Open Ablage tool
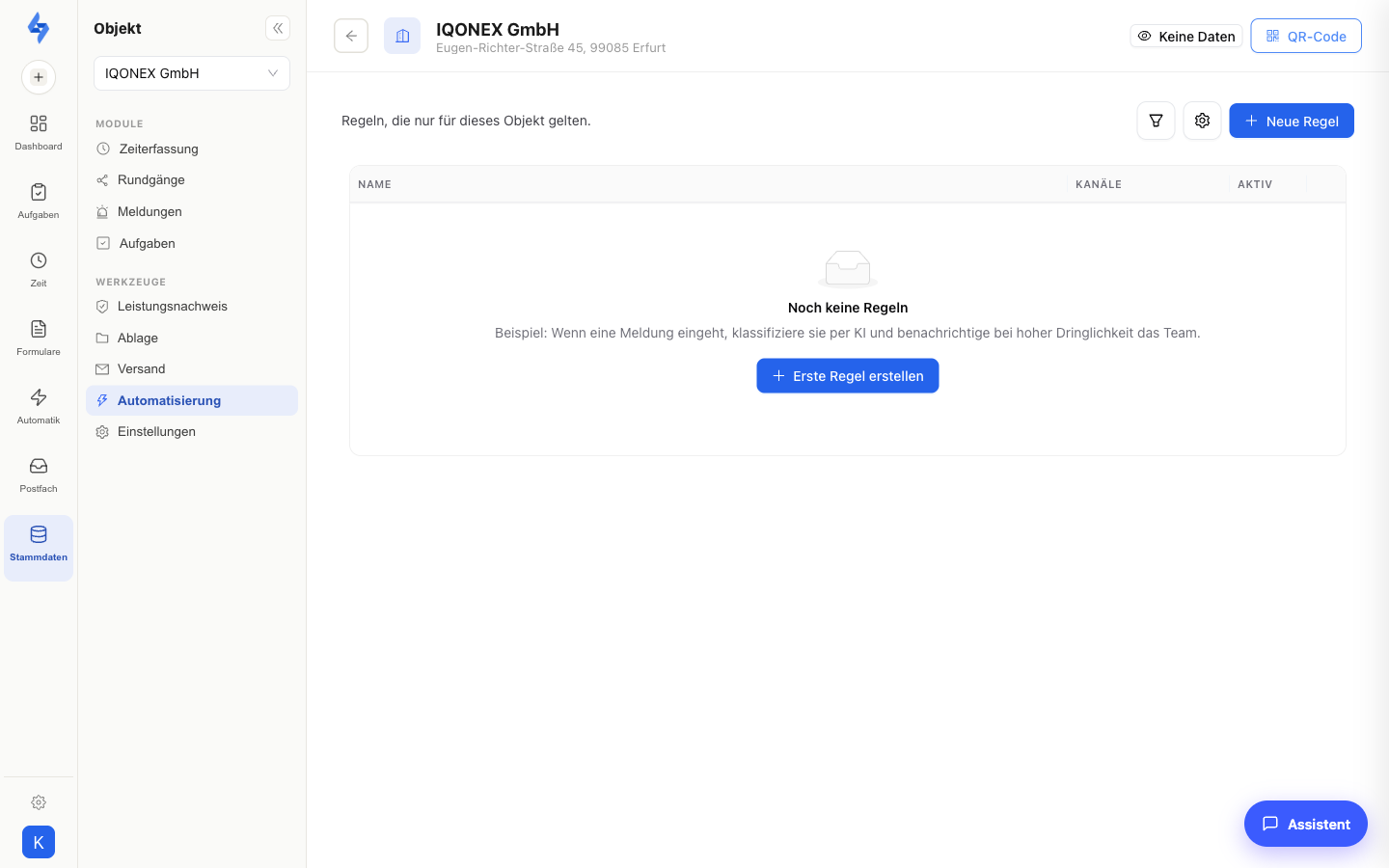Viewport: 1389px width, 868px height. 192,338
